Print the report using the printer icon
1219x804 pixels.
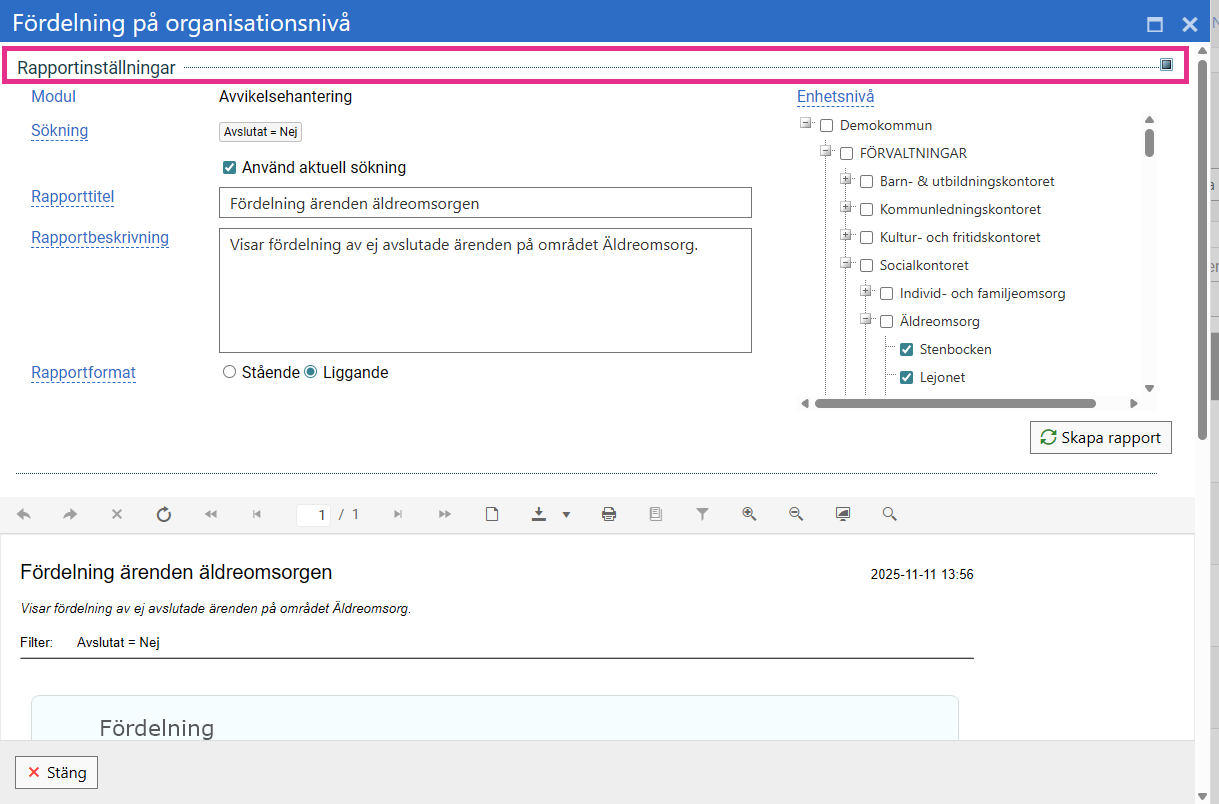(608, 514)
